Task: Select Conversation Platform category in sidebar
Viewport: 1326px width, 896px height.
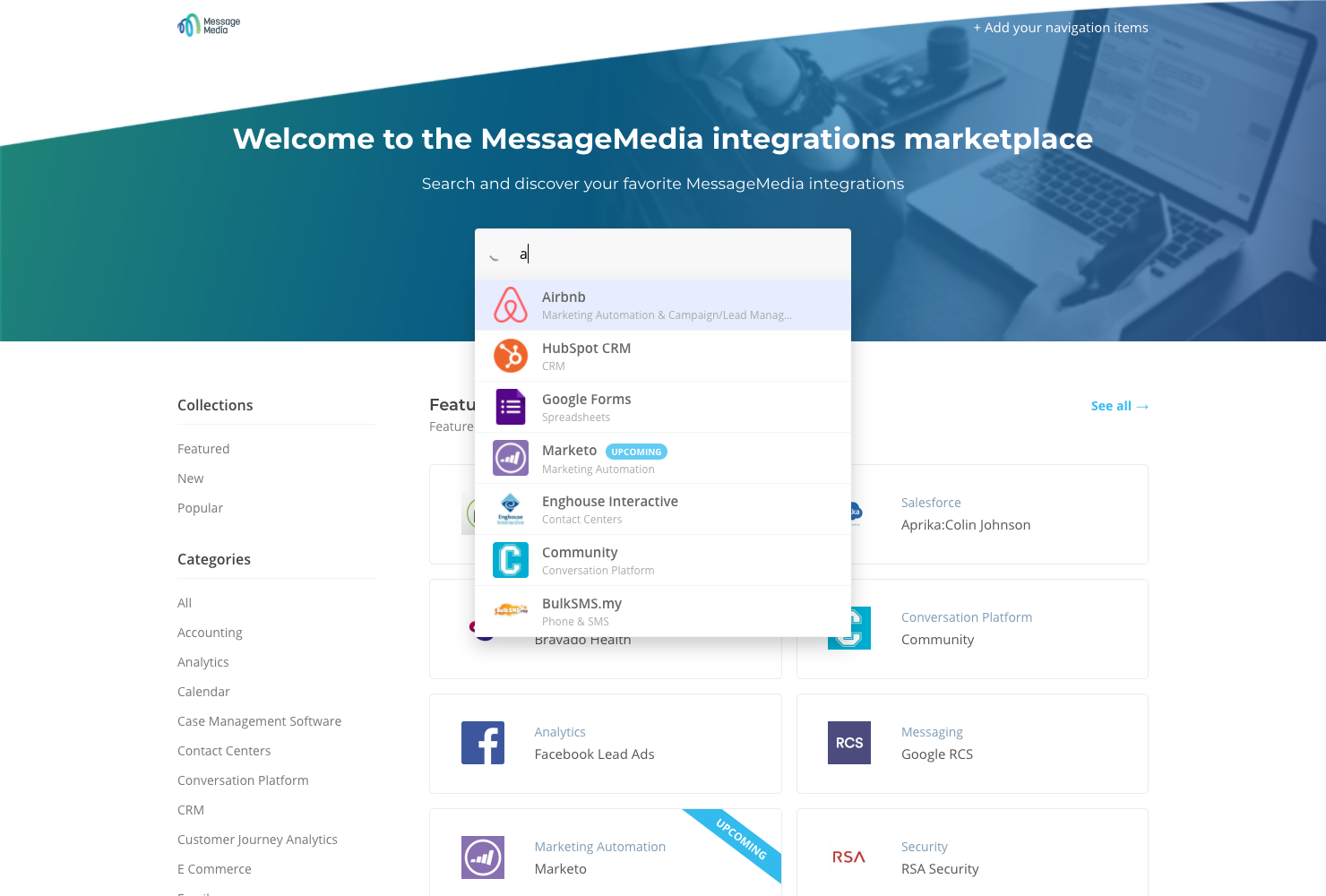Action: [x=243, y=780]
